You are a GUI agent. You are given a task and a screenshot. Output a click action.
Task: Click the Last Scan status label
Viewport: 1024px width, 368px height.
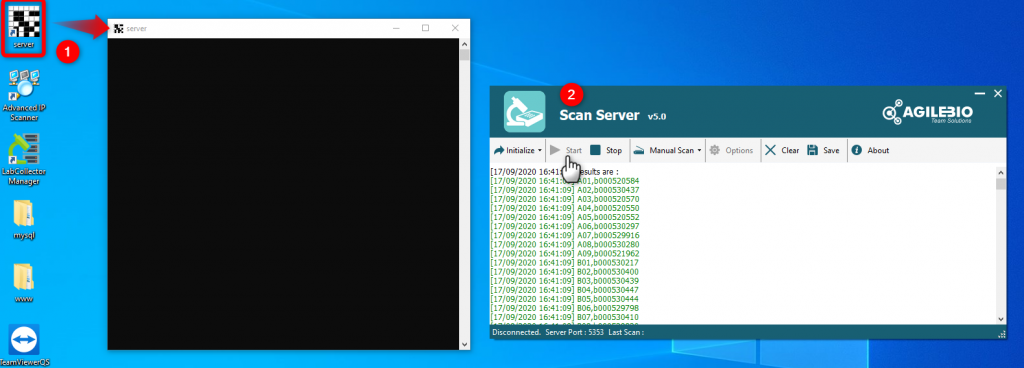click(626, 332)
